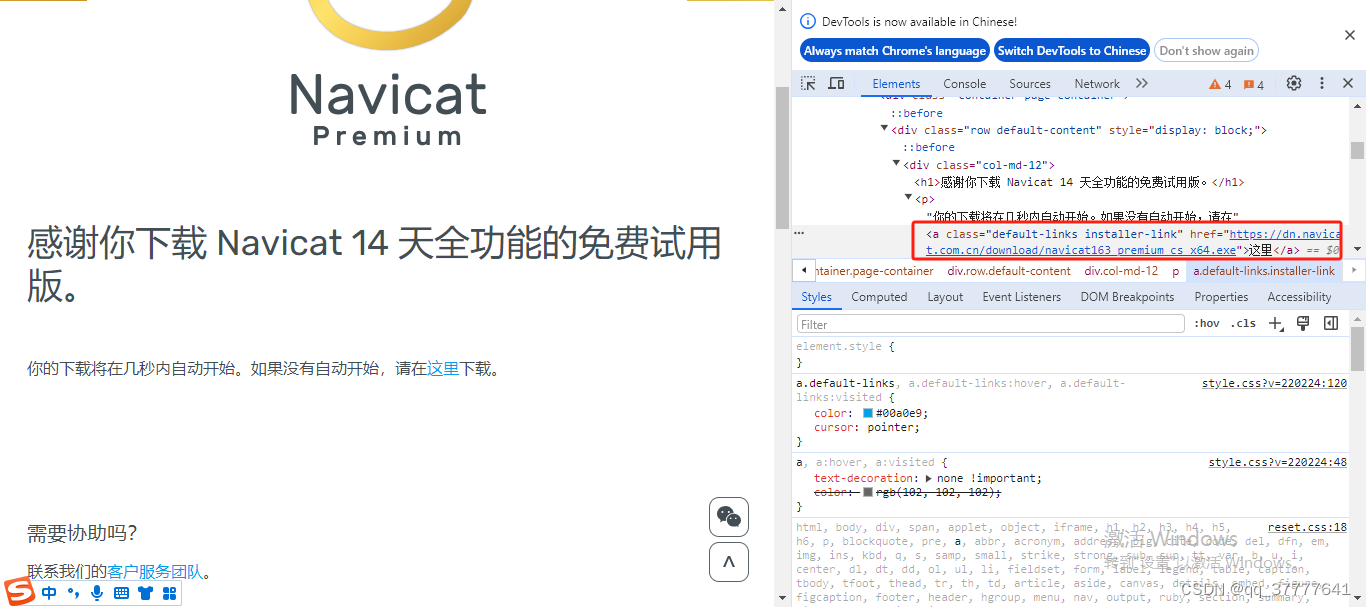Click the breadcrumb left arrow in Elements panel
This screenshot has width=1366, height=607.
click(x=804, y=270)
